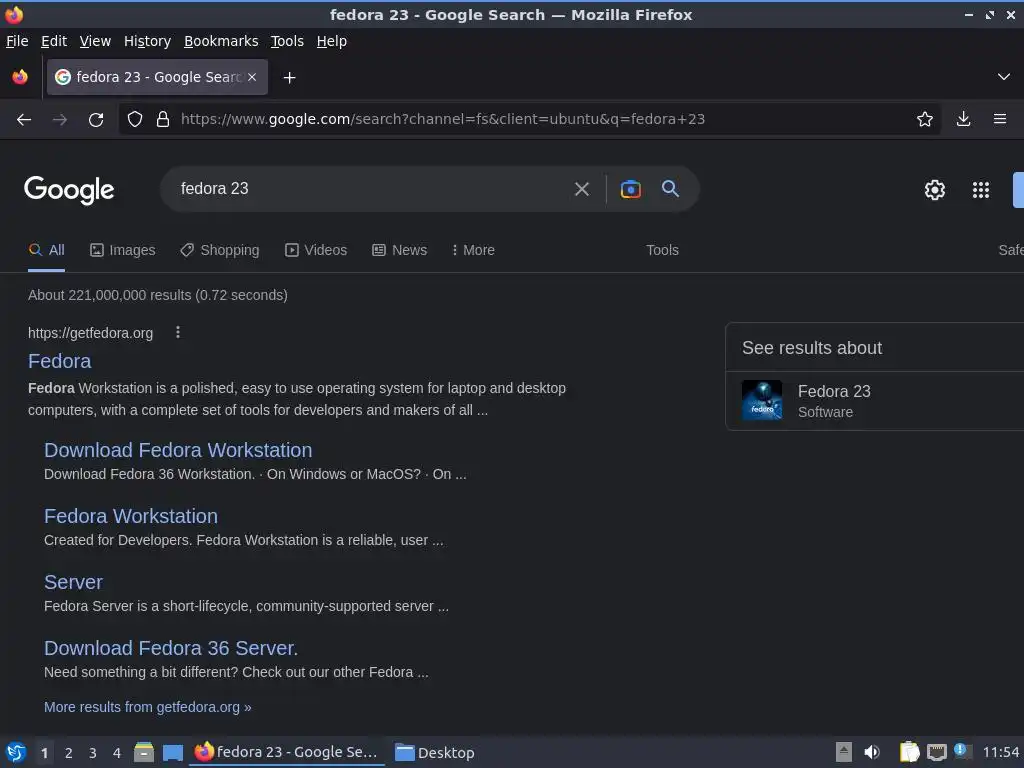Close the fedora 23 tab
1024x768 pixels.
click(x=252, y=77)
